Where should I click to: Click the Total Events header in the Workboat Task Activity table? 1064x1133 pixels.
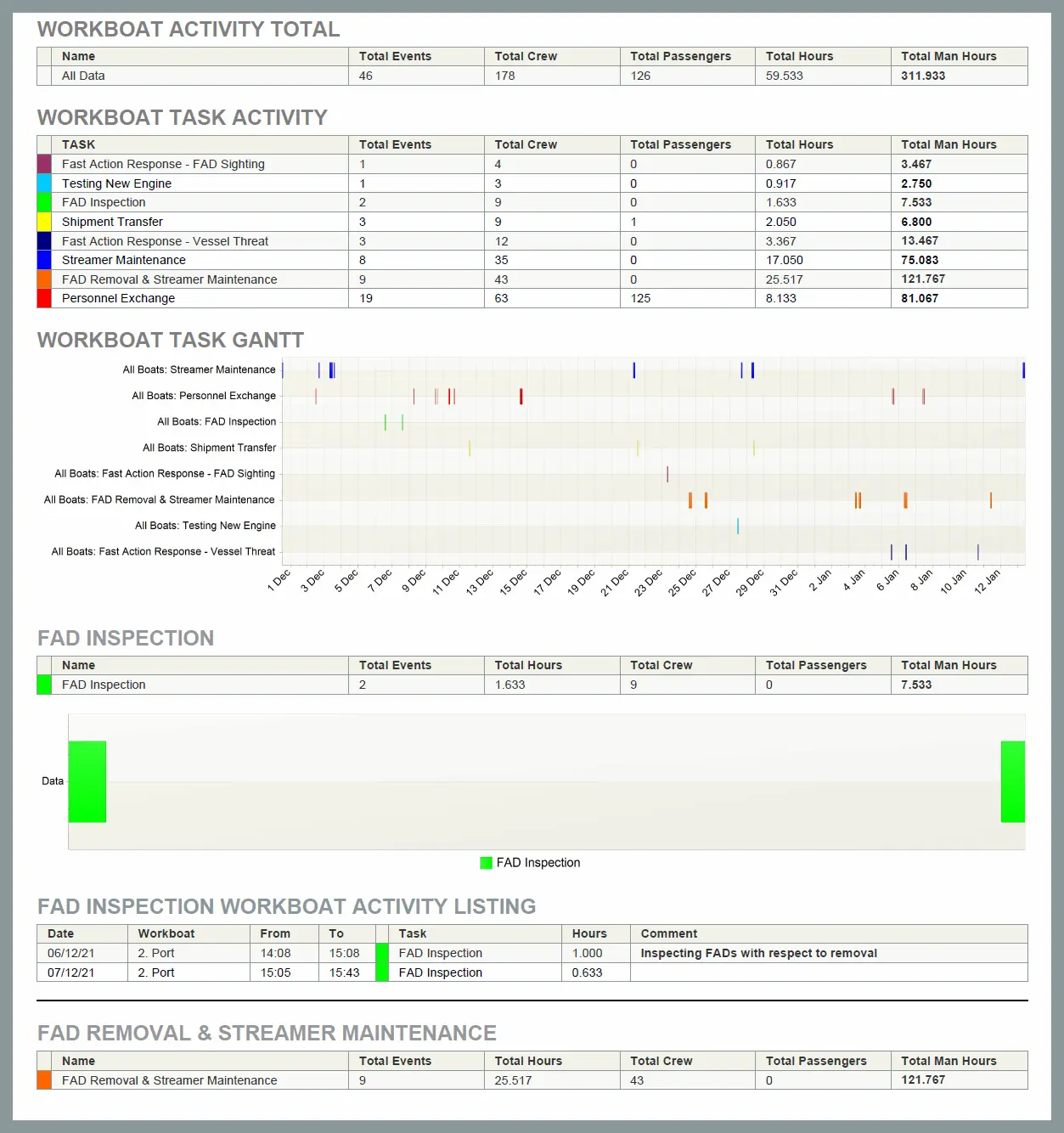(395, 144)
